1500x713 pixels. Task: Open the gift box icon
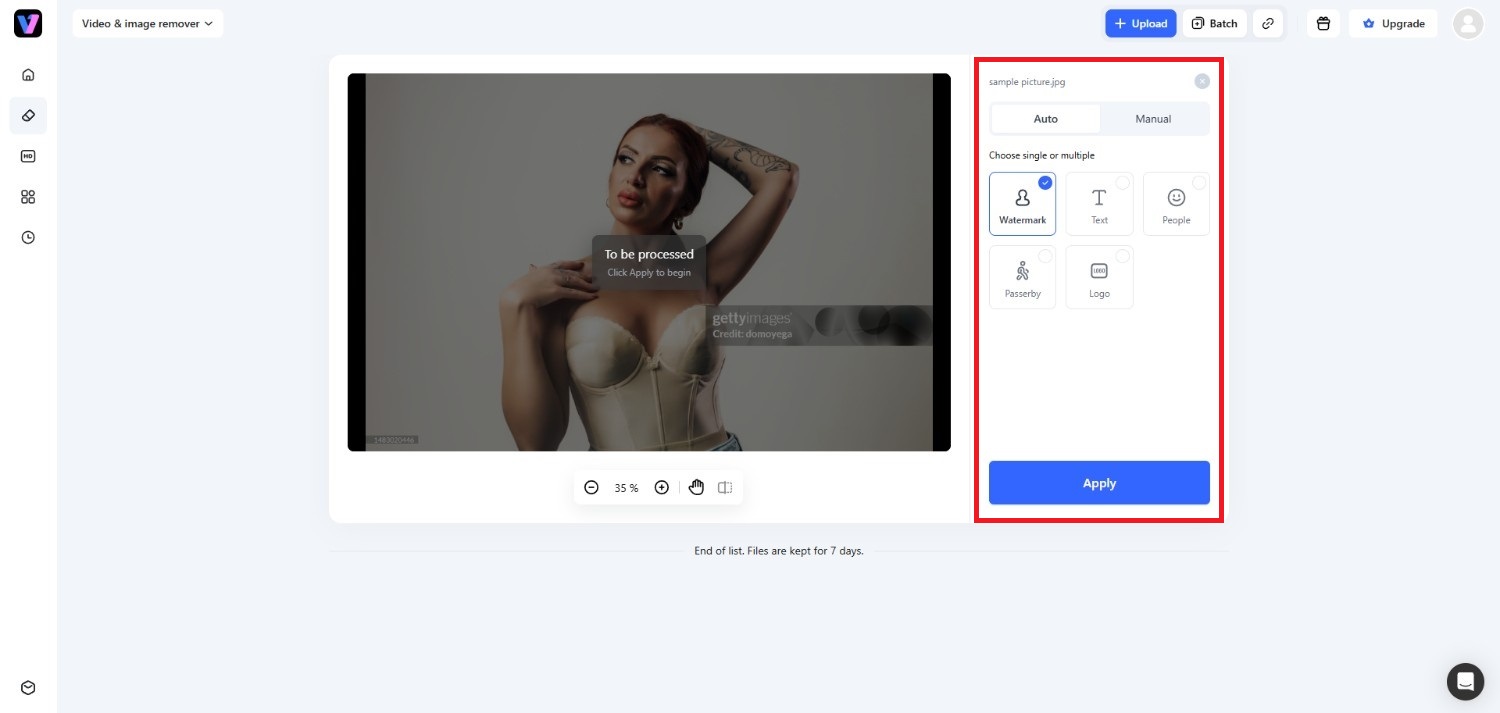1323,24
